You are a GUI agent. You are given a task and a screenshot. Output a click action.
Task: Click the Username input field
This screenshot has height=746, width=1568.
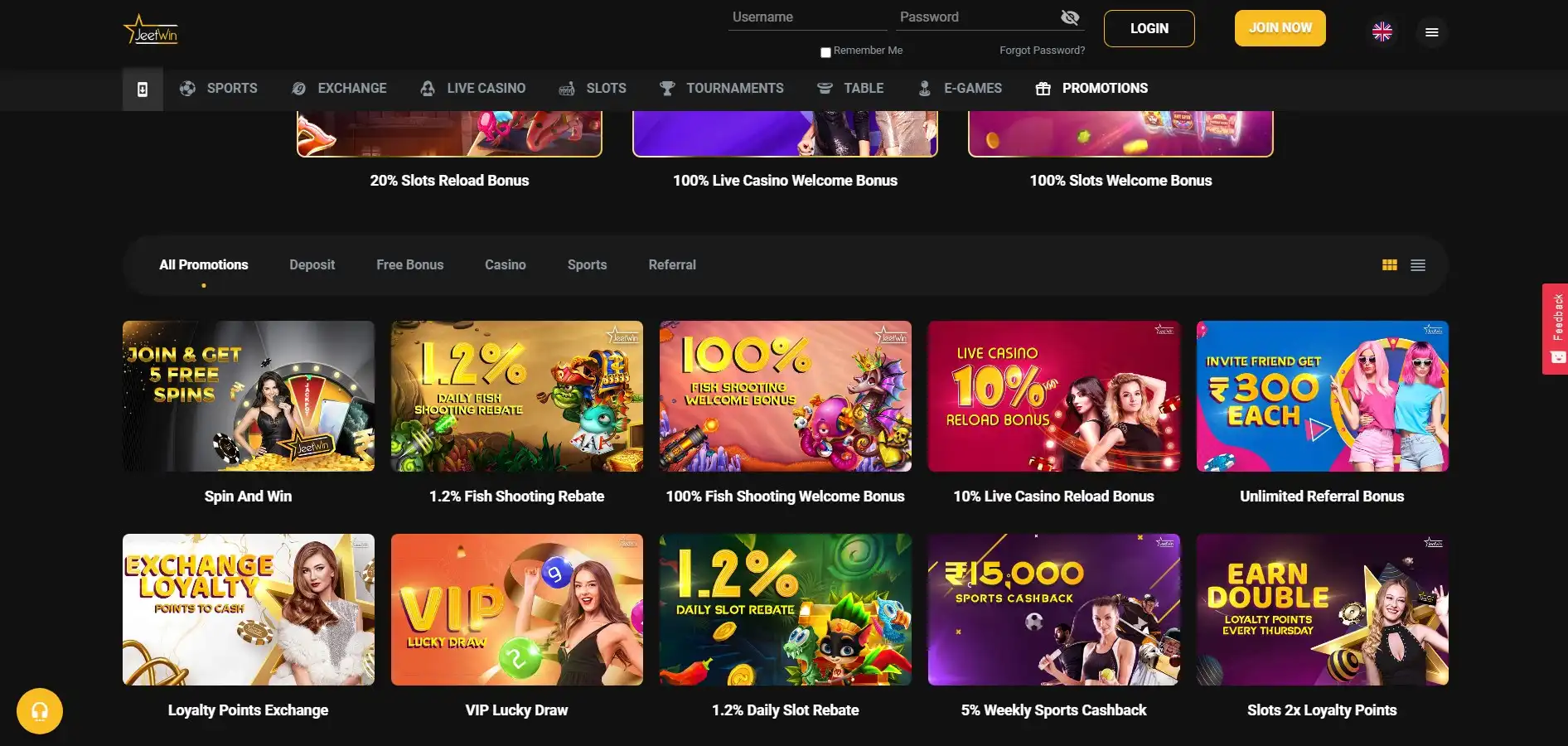pos(807,17)
